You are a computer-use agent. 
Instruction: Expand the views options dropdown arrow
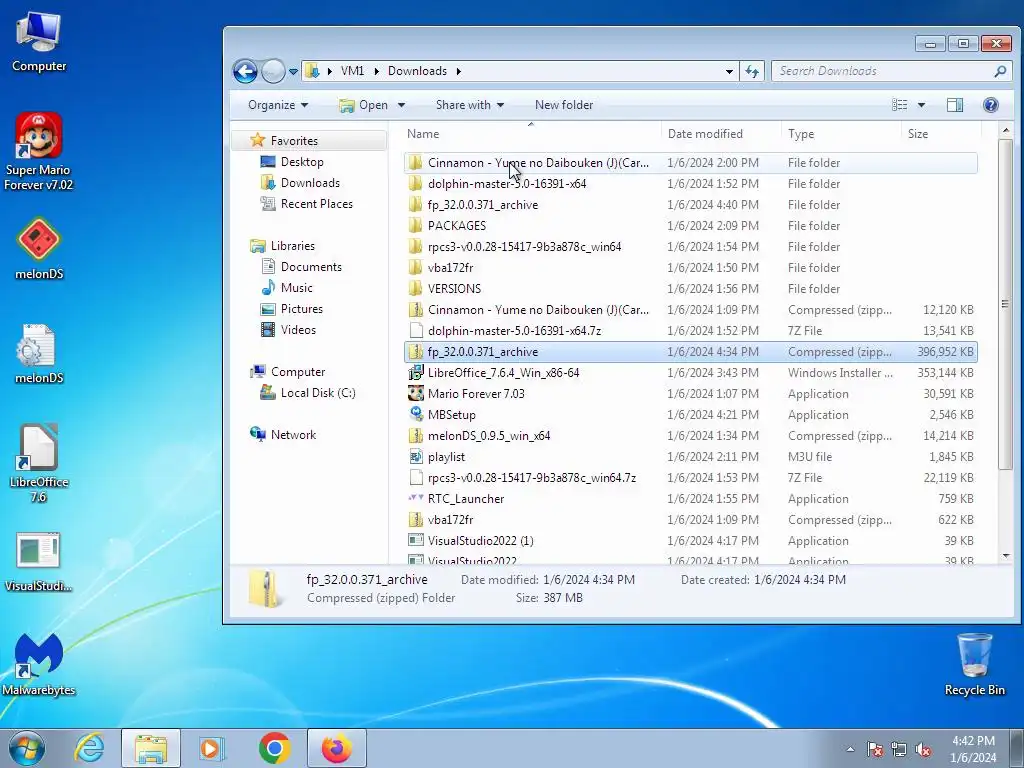tap(921, 105)
